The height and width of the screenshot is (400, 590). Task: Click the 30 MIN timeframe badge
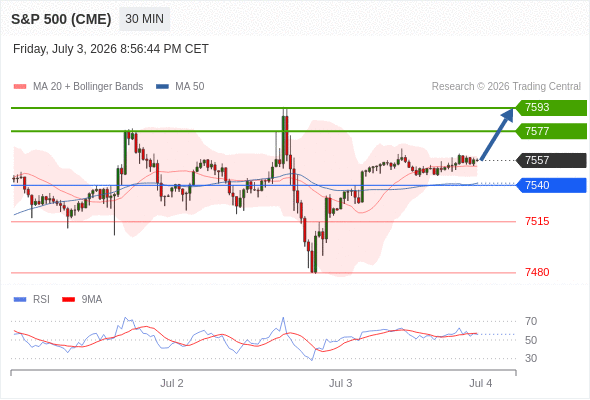tap(144, 19)
